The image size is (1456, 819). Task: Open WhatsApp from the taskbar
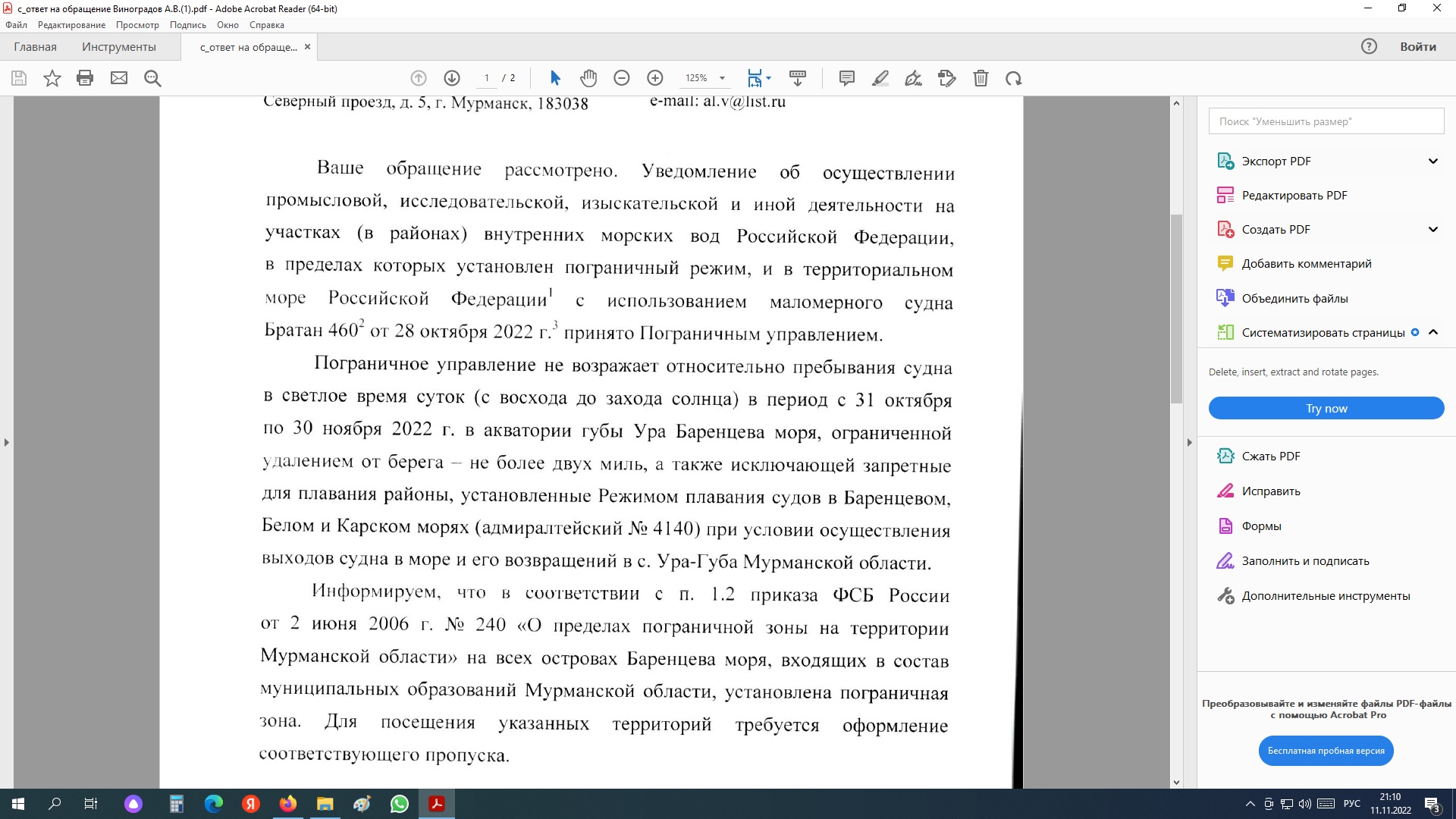400,804
